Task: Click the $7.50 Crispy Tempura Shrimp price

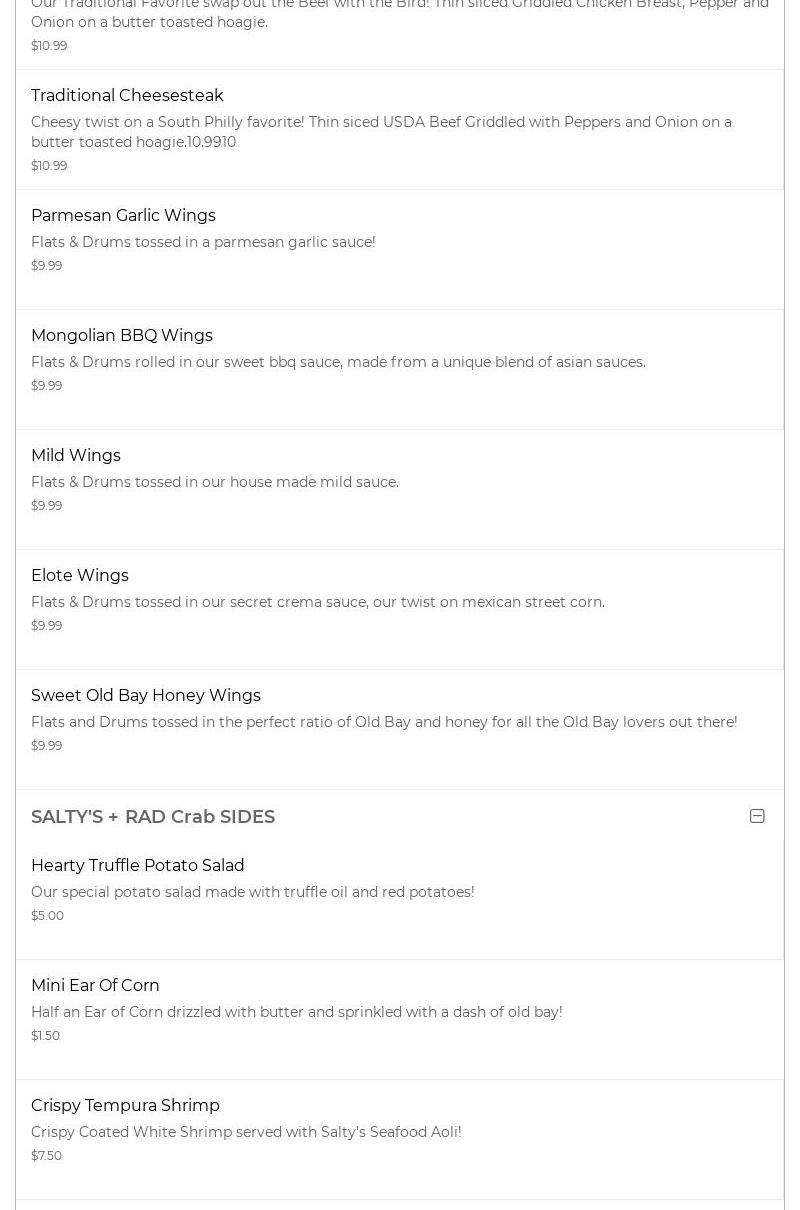Action: (46, 1156)
